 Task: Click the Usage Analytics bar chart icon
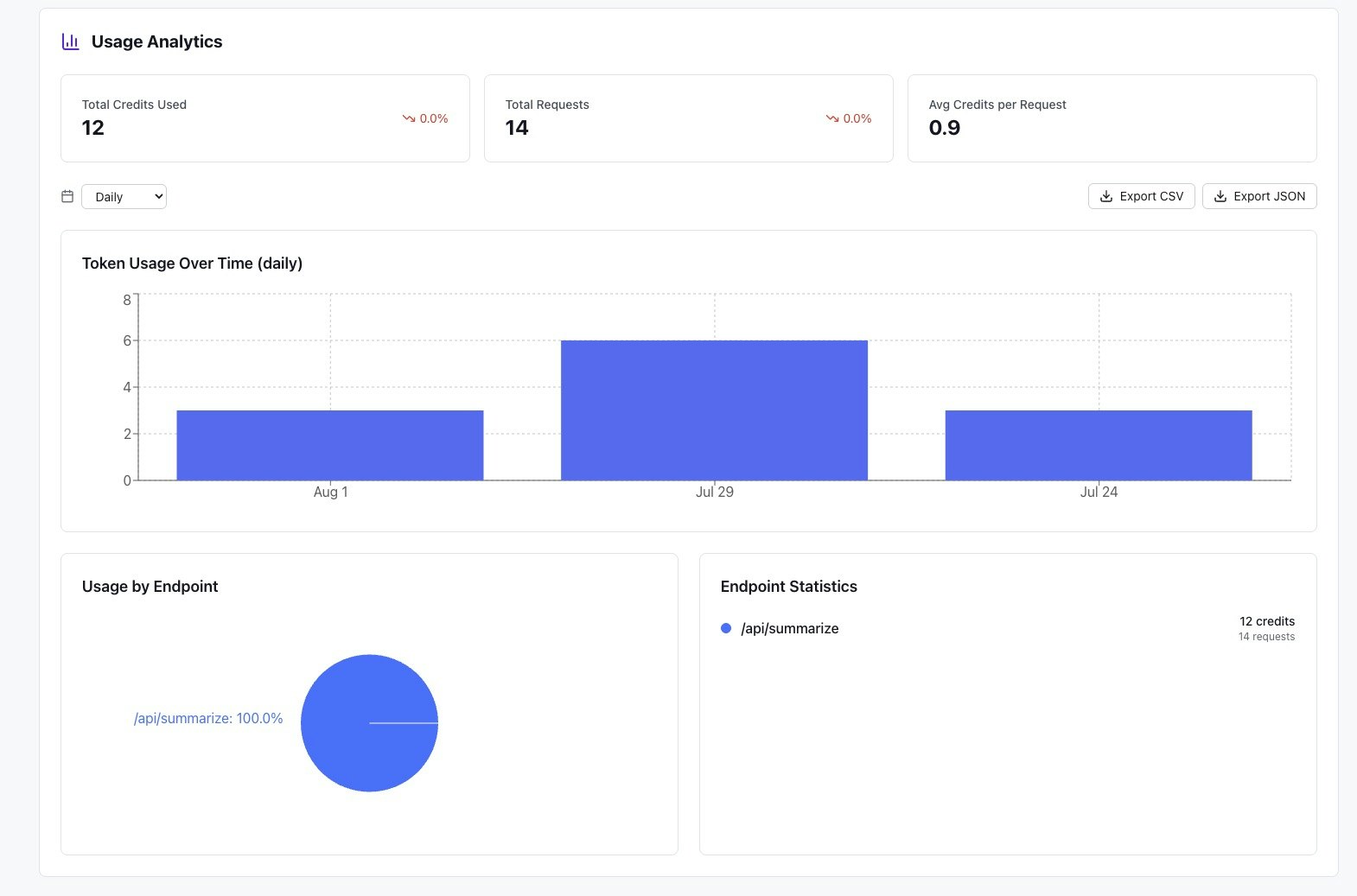point(71,41)
